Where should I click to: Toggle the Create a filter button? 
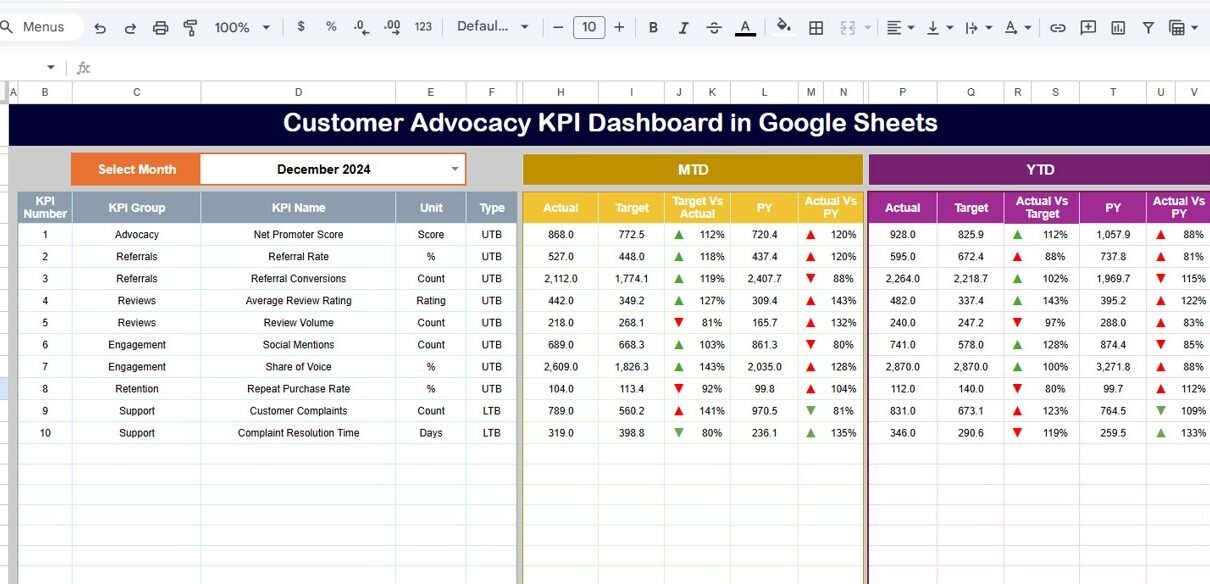click(x=1148, y=28)
